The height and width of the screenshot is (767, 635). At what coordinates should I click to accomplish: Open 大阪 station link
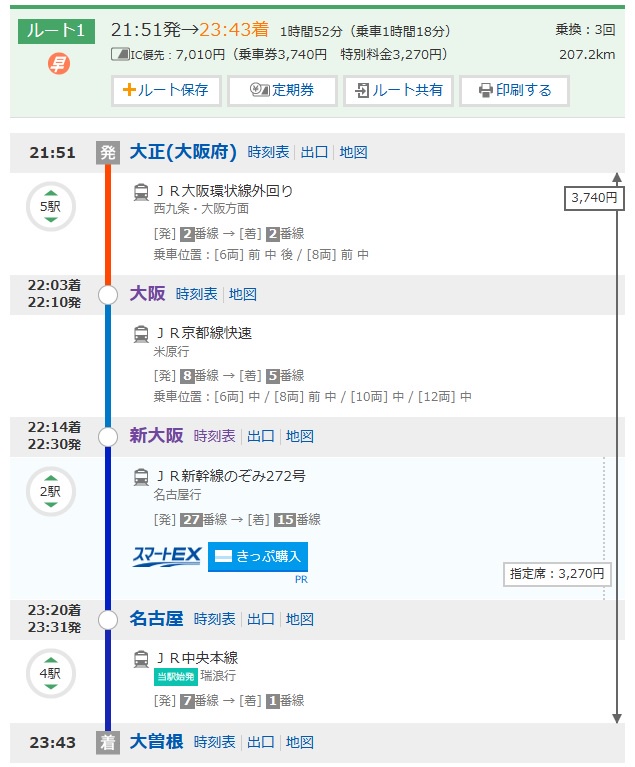coord(147,294)
